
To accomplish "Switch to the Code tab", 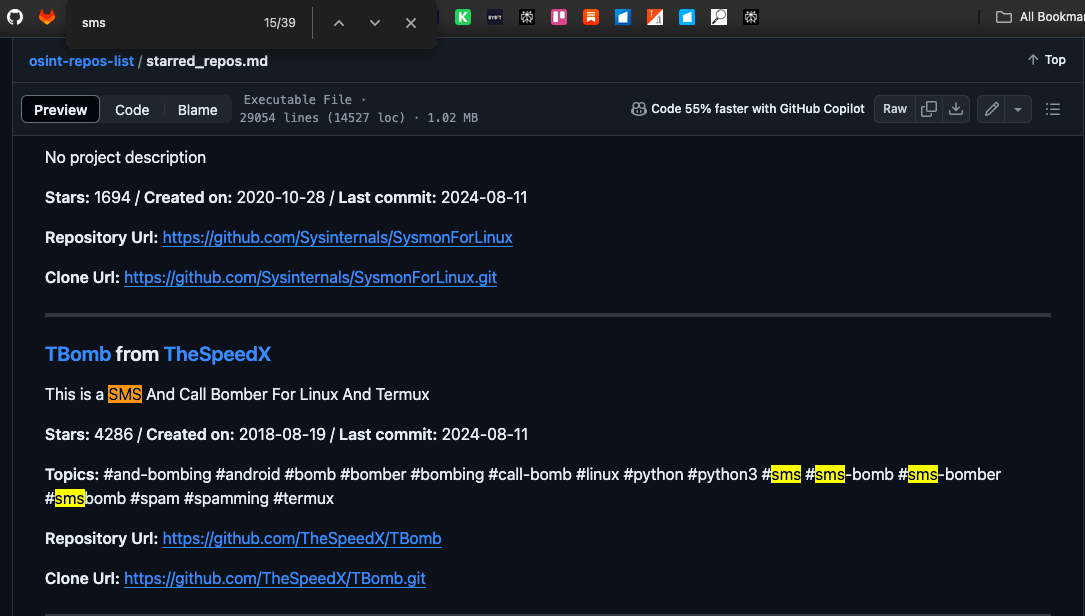I will 132,109.
